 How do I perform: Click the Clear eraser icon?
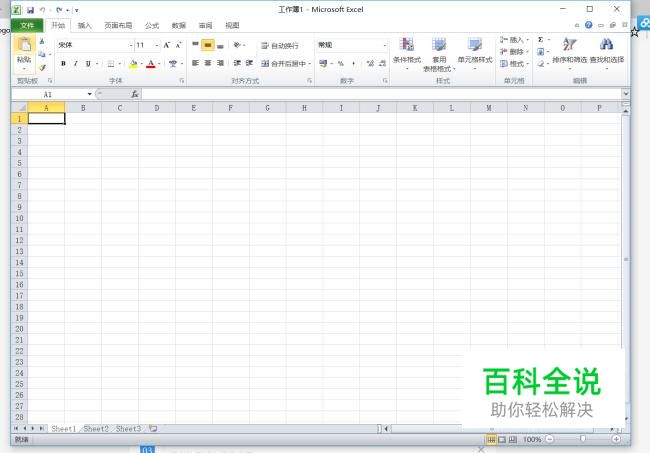point(541,64)
